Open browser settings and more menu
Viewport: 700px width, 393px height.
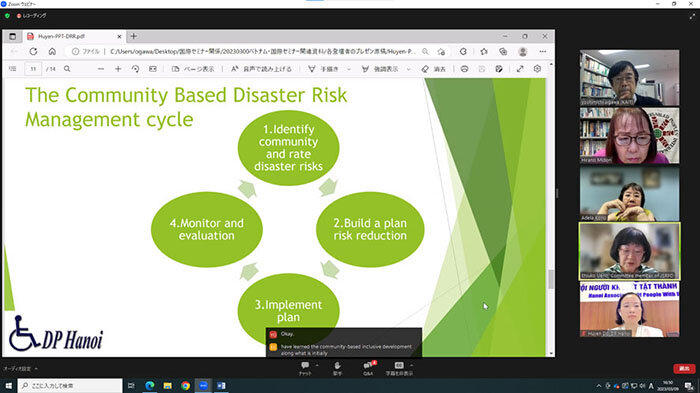[x=543, y=52]
